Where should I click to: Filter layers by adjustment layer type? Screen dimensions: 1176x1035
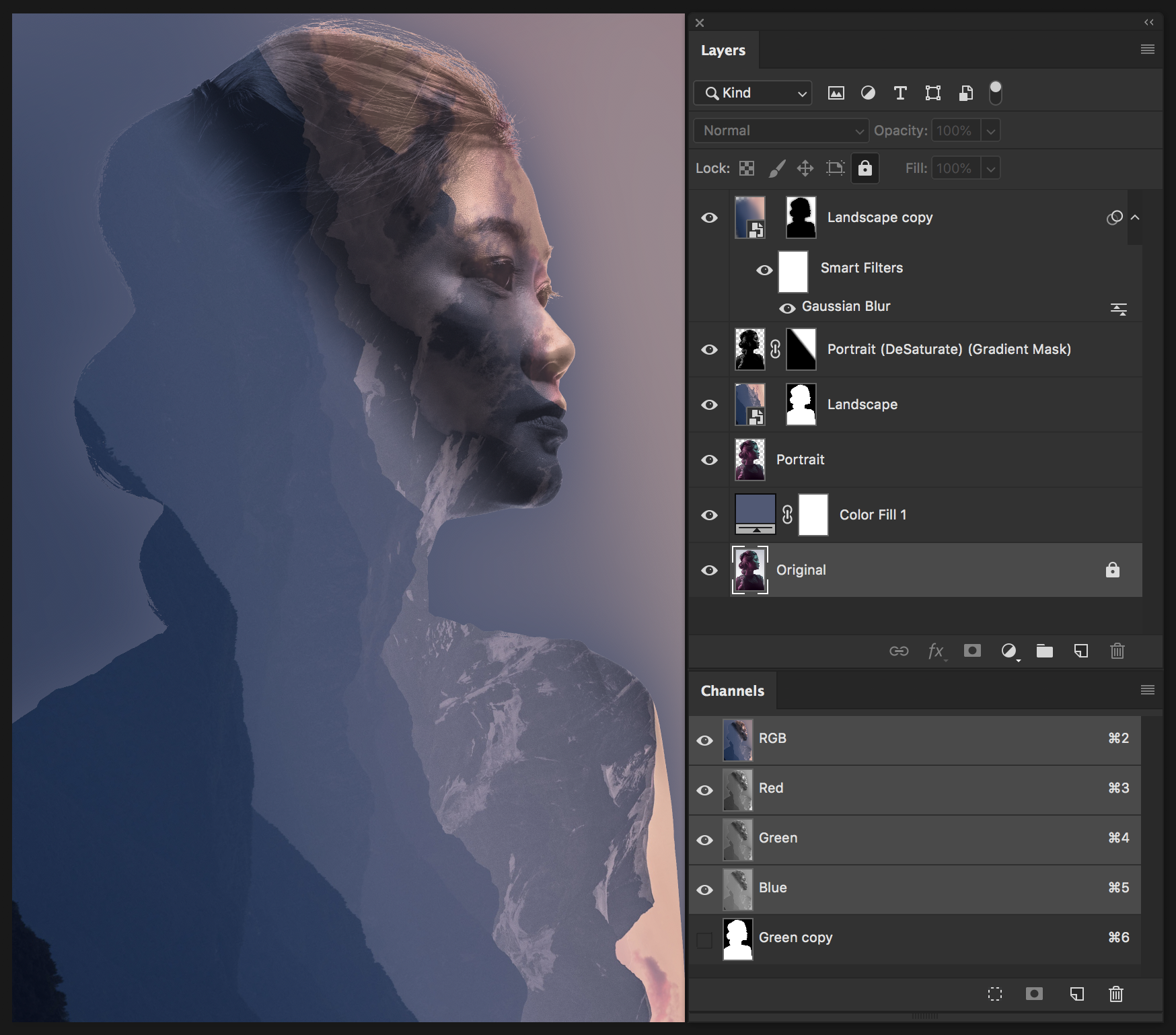pos(868,94)
